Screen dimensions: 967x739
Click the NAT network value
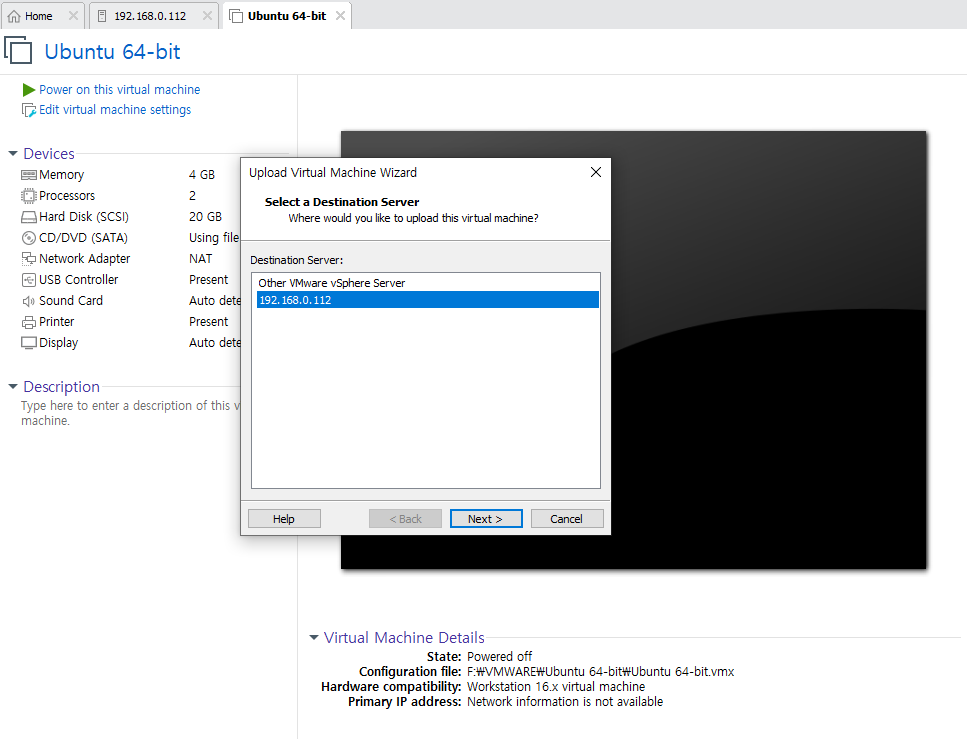(200, 258)
